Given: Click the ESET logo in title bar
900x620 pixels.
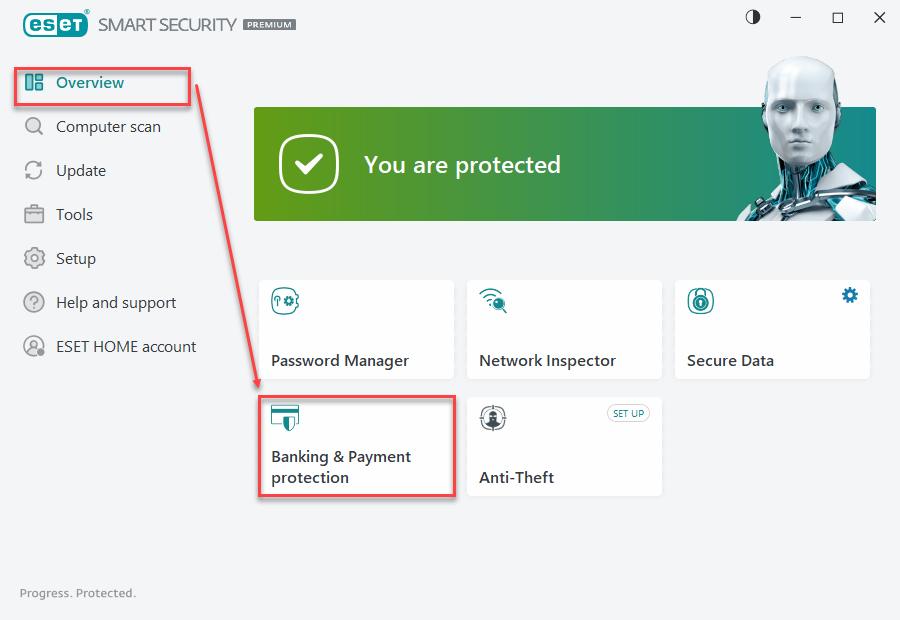Looking at the screenshot, I should (56, 24).
